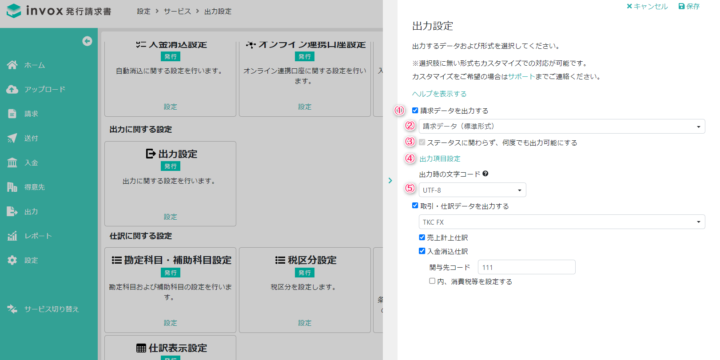Open 送付 in the sidebar menu

[x=31, y=138]
